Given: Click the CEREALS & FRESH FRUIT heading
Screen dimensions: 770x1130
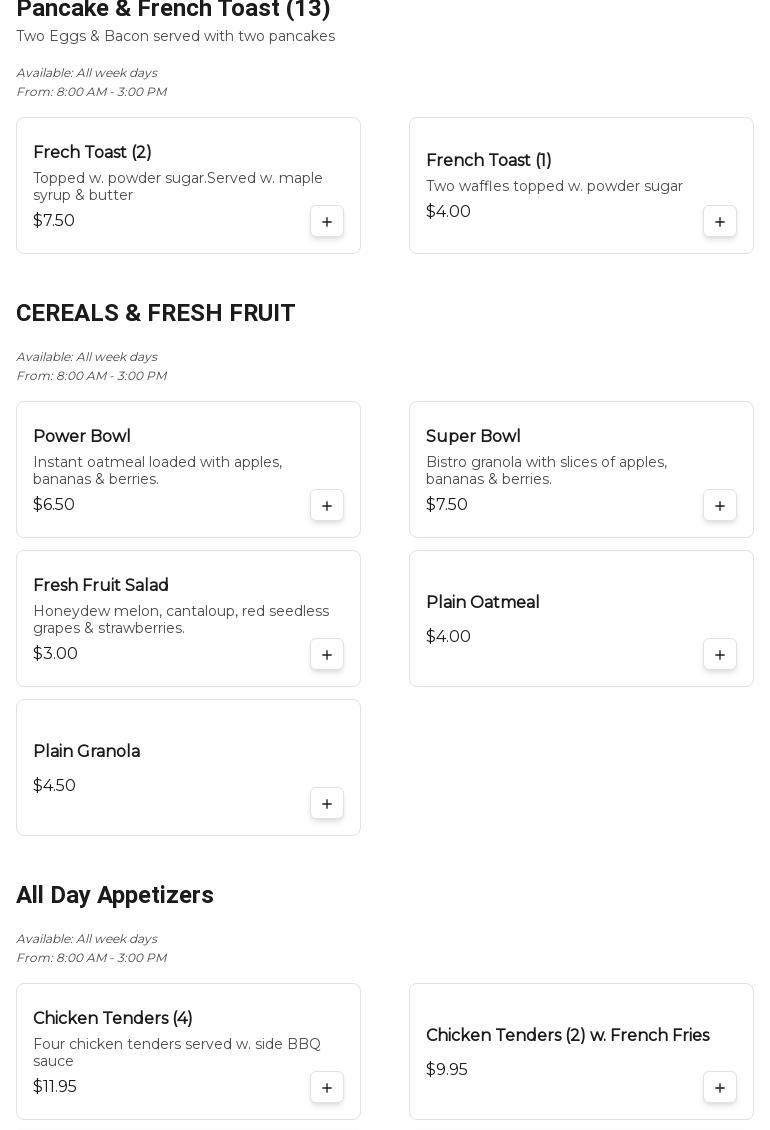Looking at the screenshot, I should tap(156, 313).
